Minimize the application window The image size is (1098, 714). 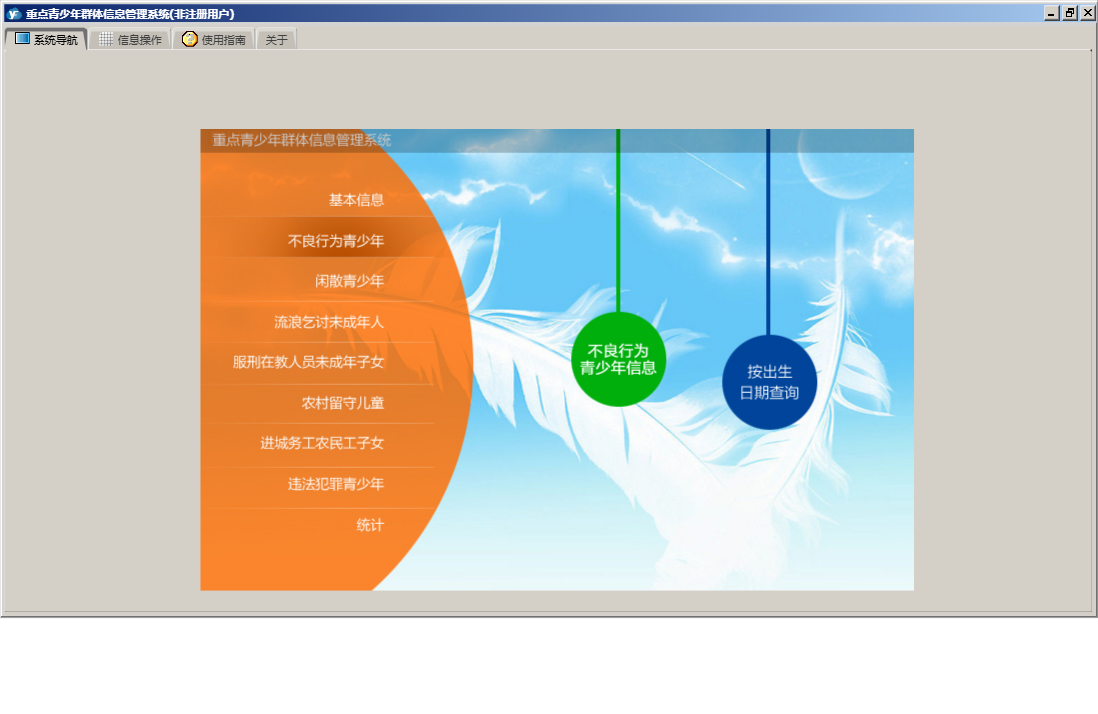pyautogui.click(x=1052, y=13)
